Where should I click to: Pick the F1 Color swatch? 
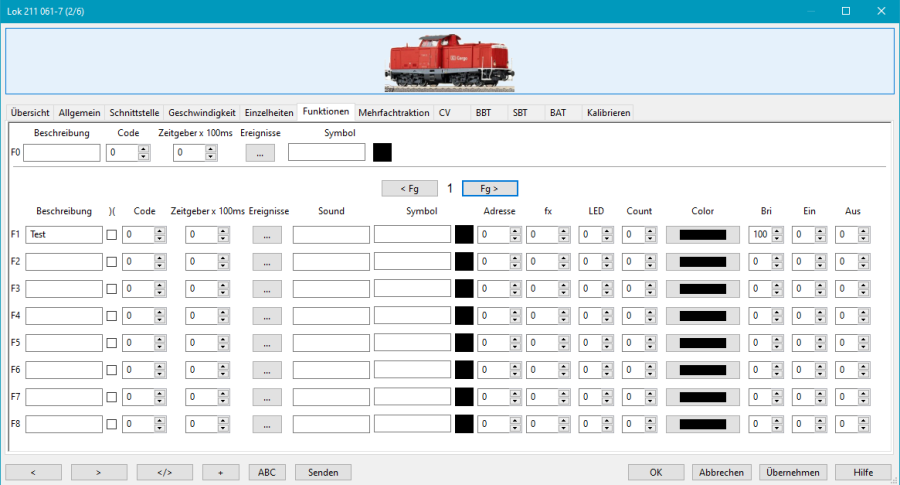pyautogui.click(x=702, y=235)
